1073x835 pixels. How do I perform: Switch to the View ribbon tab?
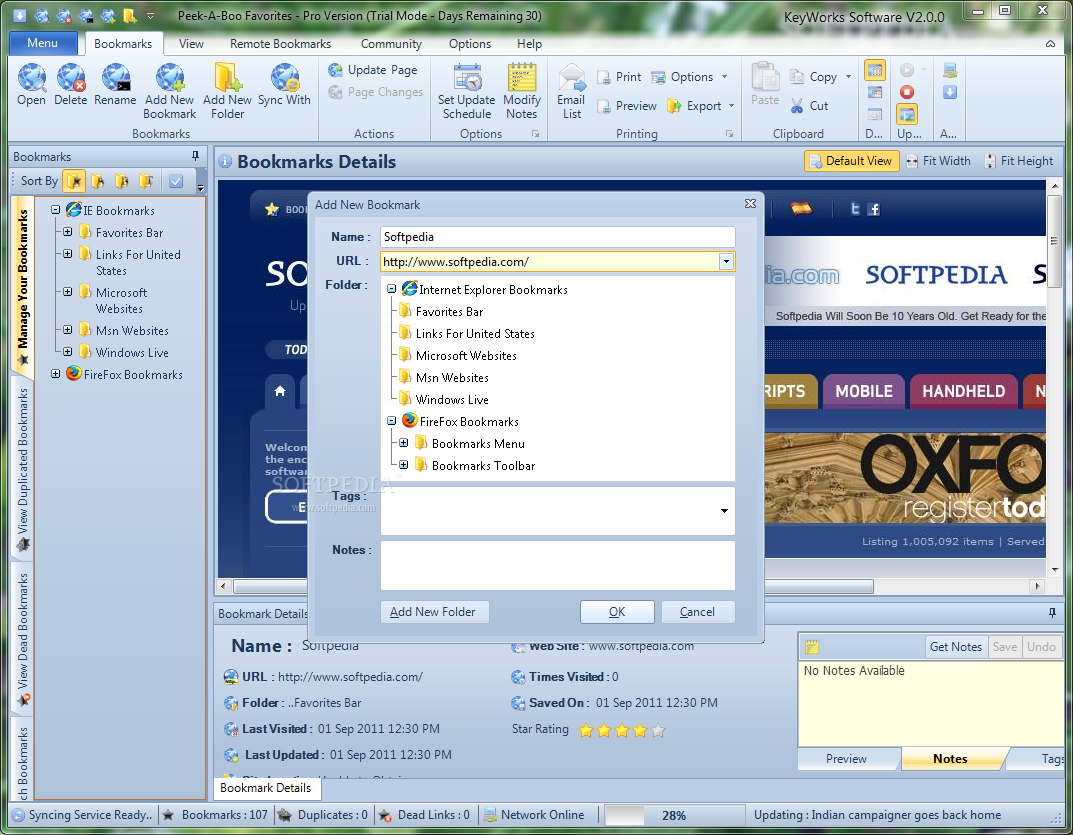click(191, 44)
